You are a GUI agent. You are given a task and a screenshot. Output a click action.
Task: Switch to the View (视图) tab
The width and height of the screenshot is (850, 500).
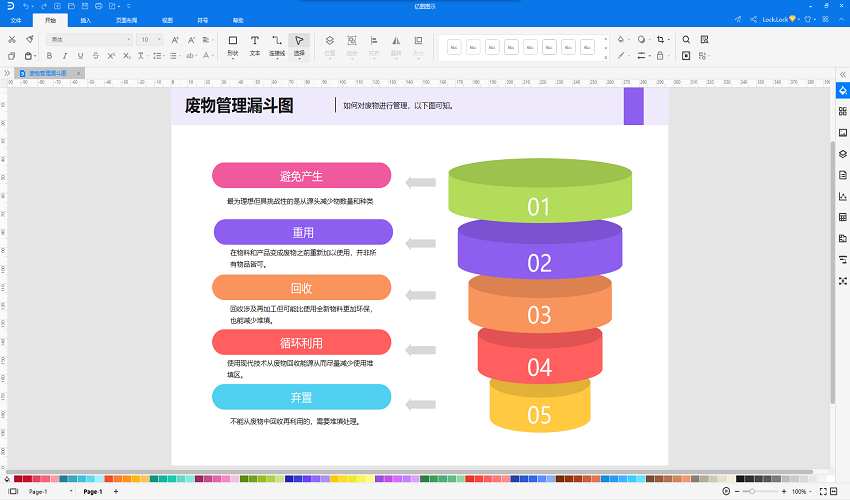click(x=168, y=20)
